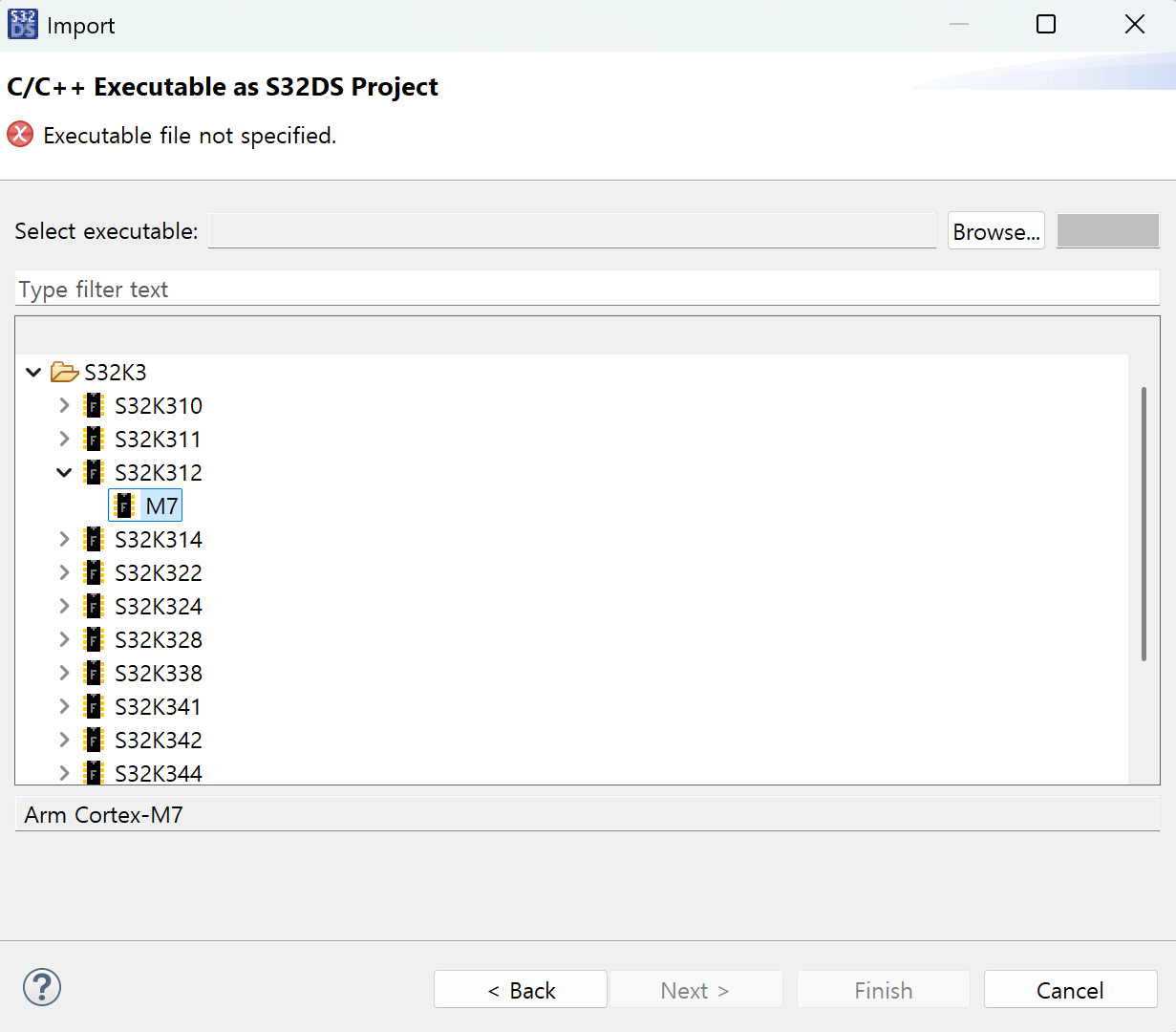Image resolution: width=1176 pixels, height=1032 pixels.
Task: Click the Next button
Action: [x=696, y=990]
